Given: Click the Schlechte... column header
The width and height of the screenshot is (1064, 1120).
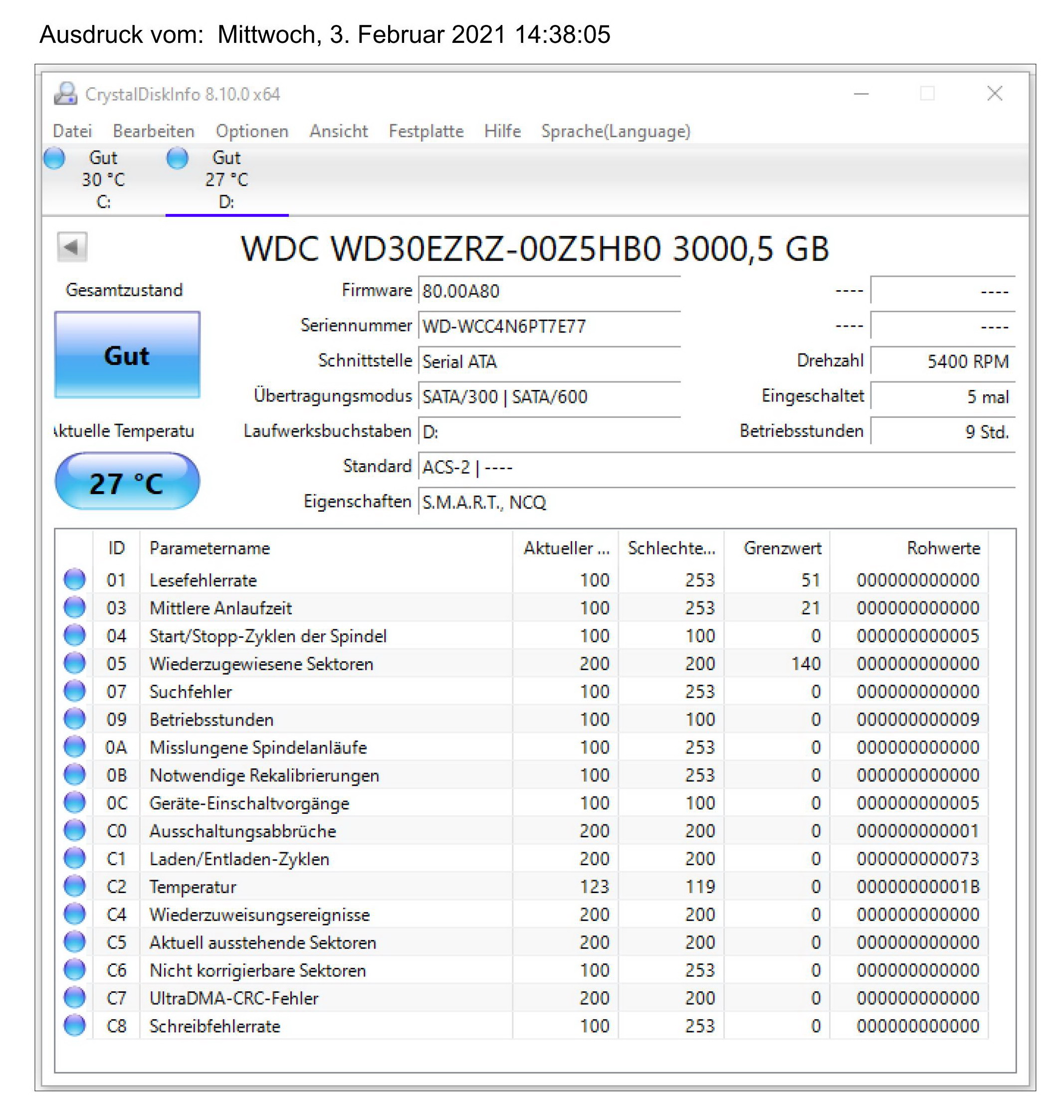Looking at the screenshot, I should point(671,548).
